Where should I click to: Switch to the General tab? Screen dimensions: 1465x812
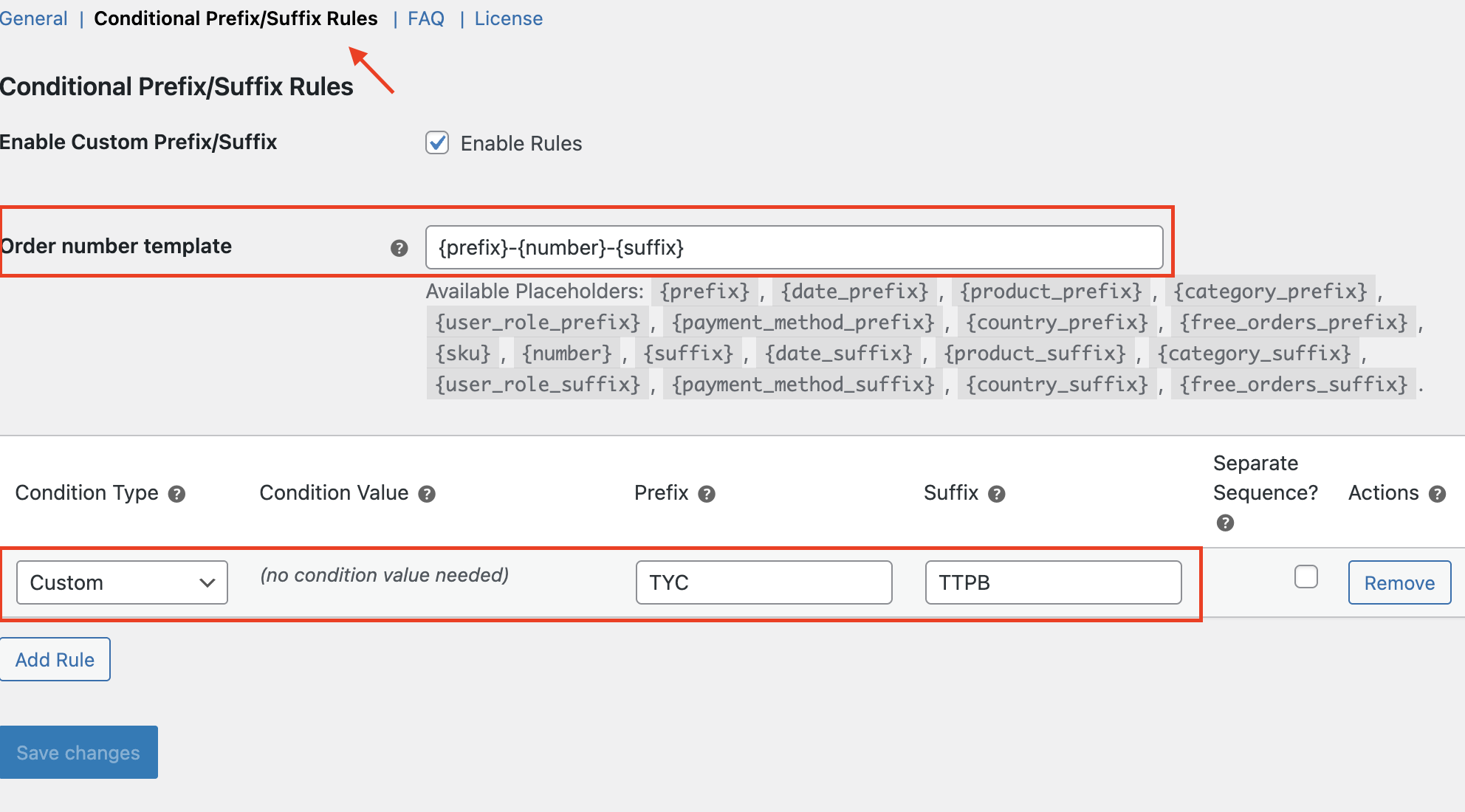click(x=33, y=18)
